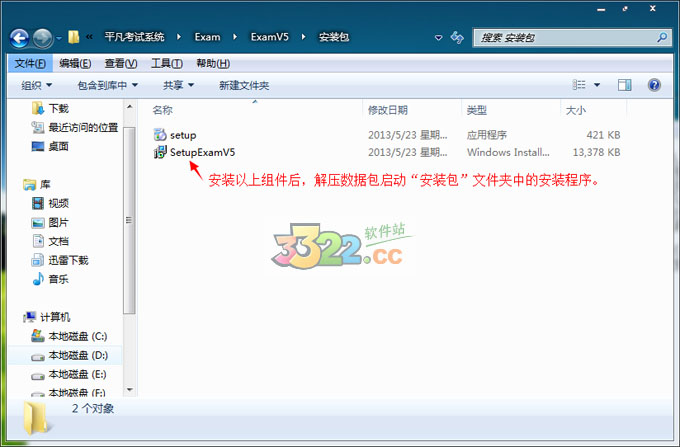Click 新建文件夹 button
This screenshot has height=447, width=680.
point(244,85)
